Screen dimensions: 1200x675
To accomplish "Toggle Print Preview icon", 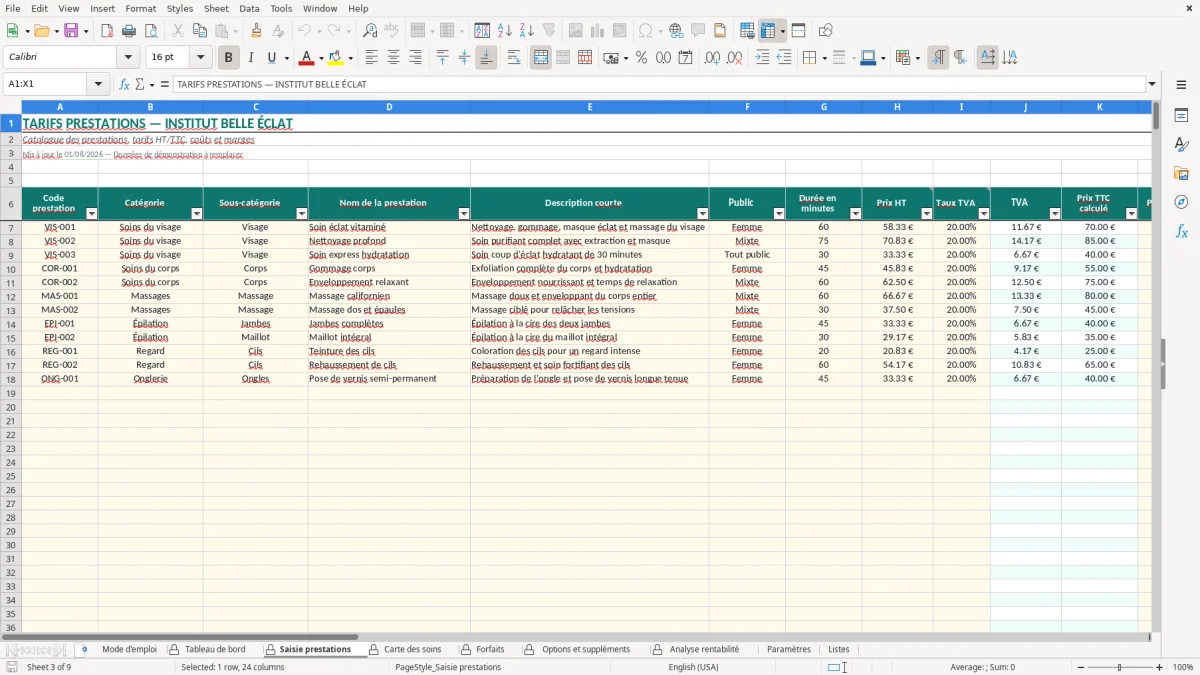I will point(150,31).
